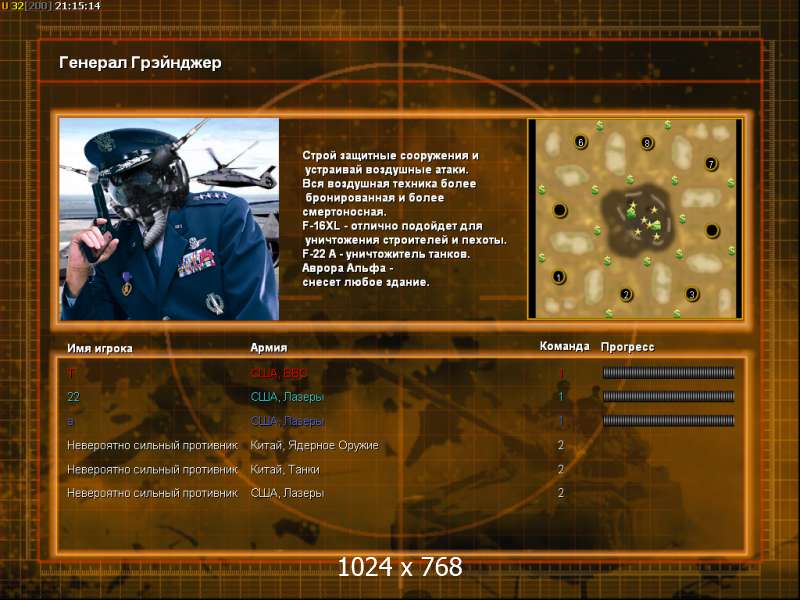Select start position 7 on the minimap
800x600 pixels.
click(x=711, y=164)
